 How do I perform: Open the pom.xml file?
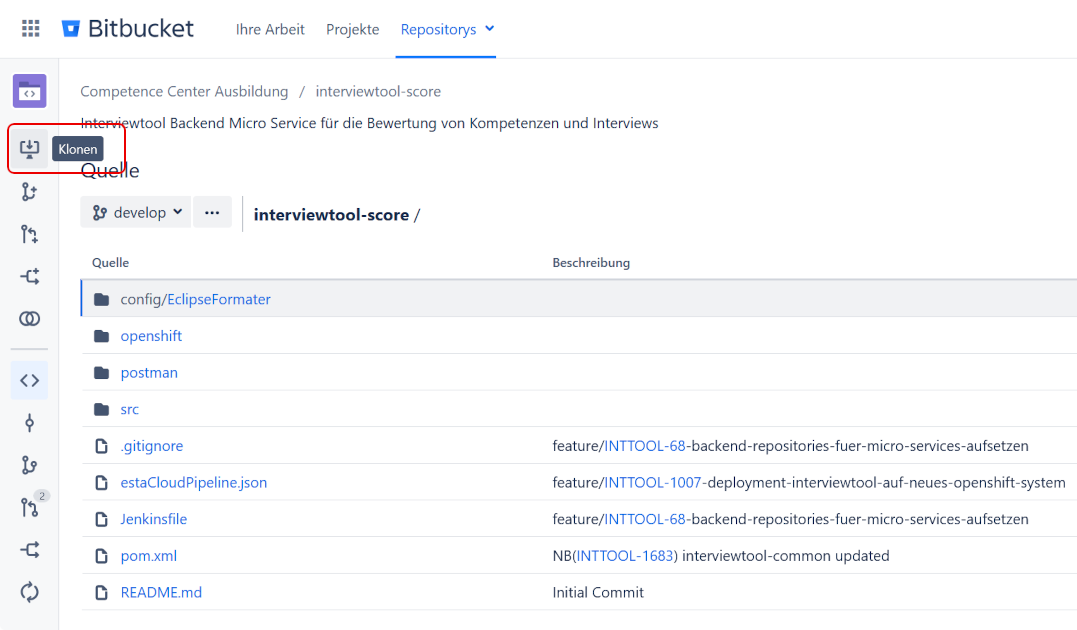click(x=148, y=556)
